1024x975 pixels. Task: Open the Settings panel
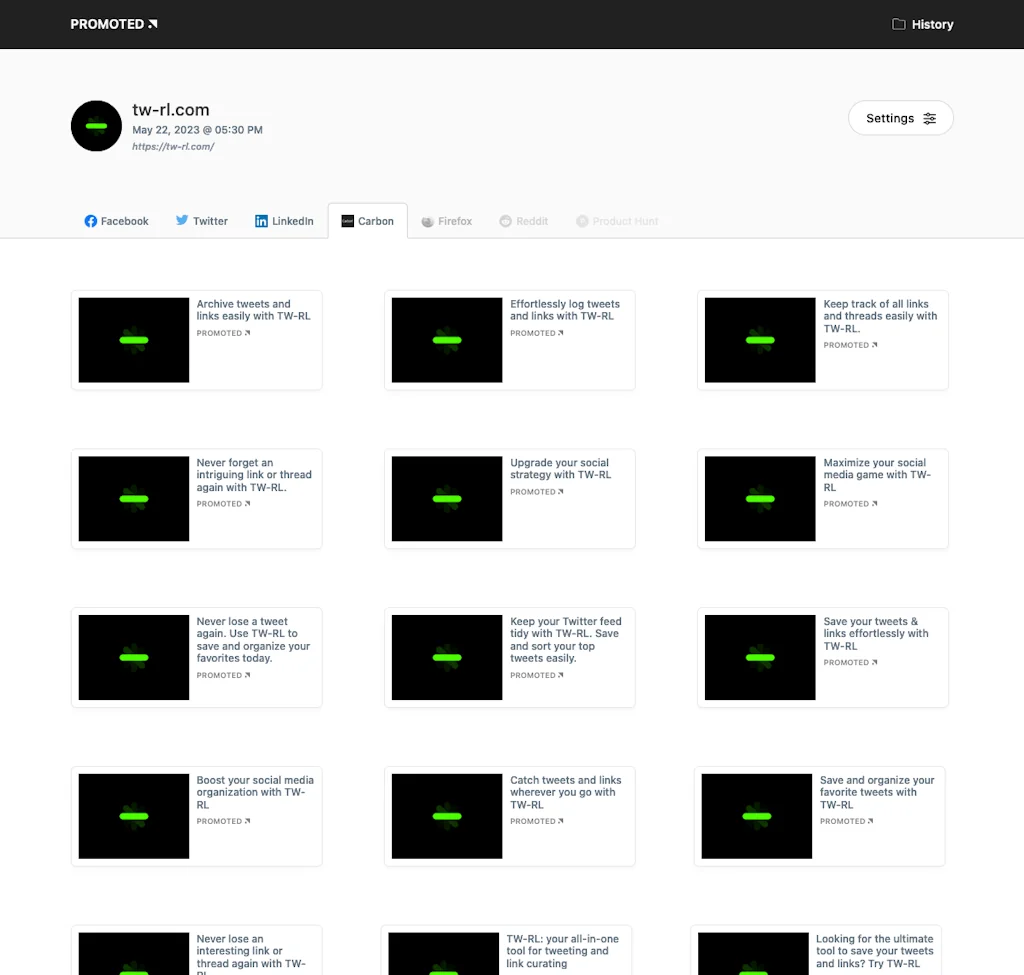coord(900,118)
